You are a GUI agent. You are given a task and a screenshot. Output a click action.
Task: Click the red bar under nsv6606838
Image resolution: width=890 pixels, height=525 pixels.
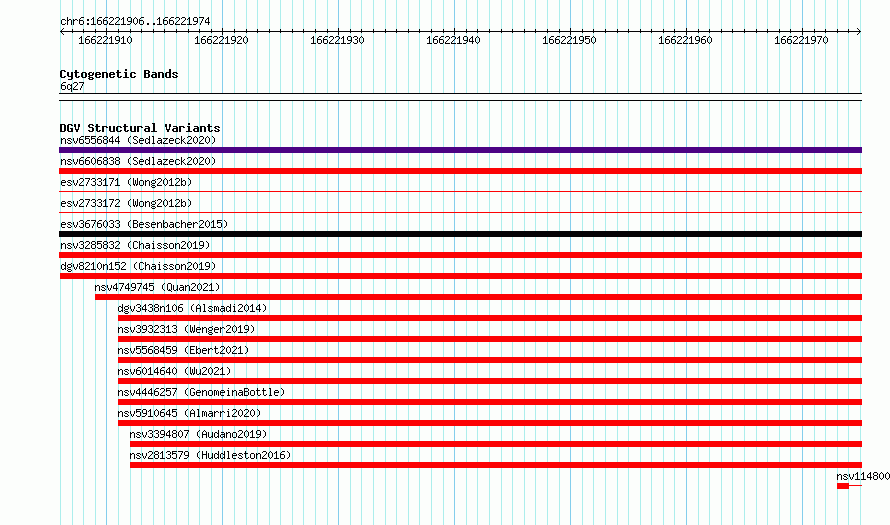coord(460,171)
